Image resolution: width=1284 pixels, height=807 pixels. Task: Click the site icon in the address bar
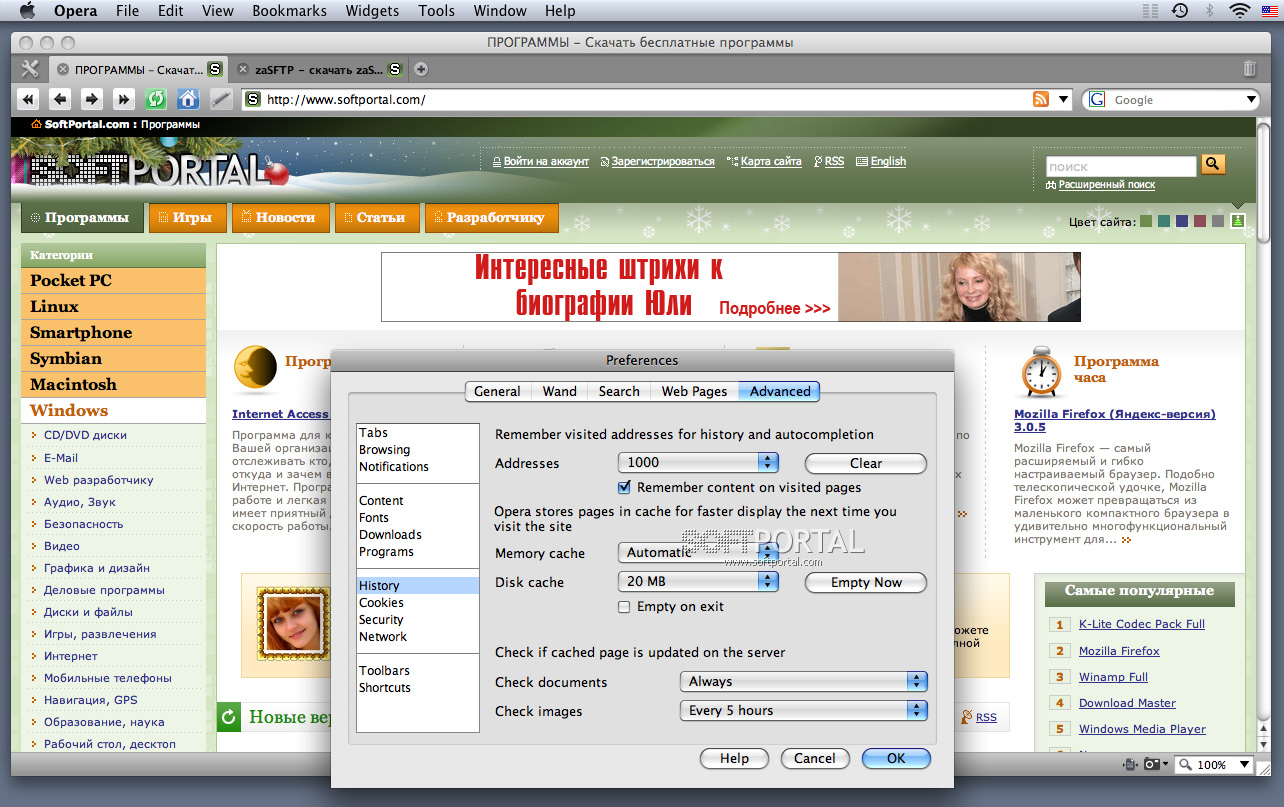click(253, 99)
